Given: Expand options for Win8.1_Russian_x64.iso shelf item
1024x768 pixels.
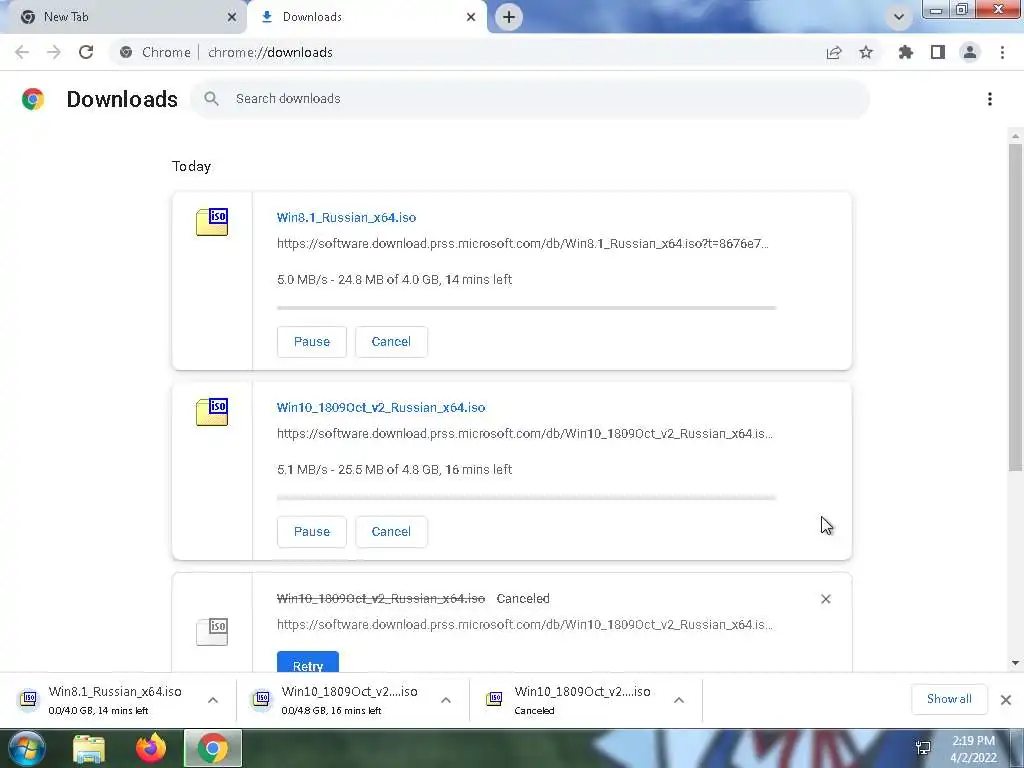Looking at the screenshot, I should pos(213,700).
